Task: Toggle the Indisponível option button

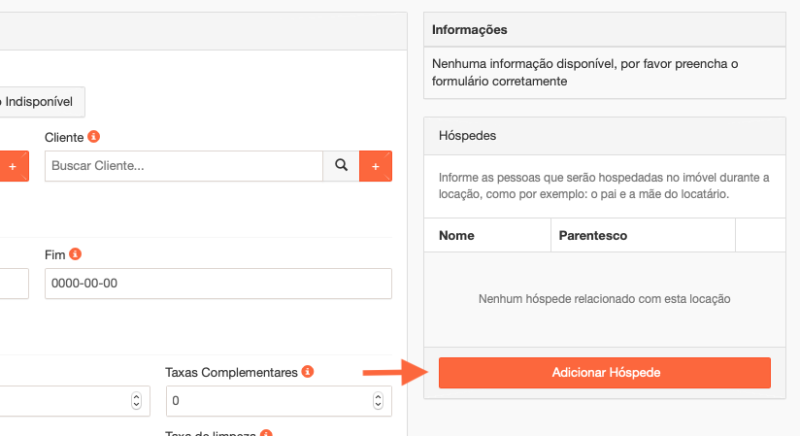Action: click(x=42, y=102)
